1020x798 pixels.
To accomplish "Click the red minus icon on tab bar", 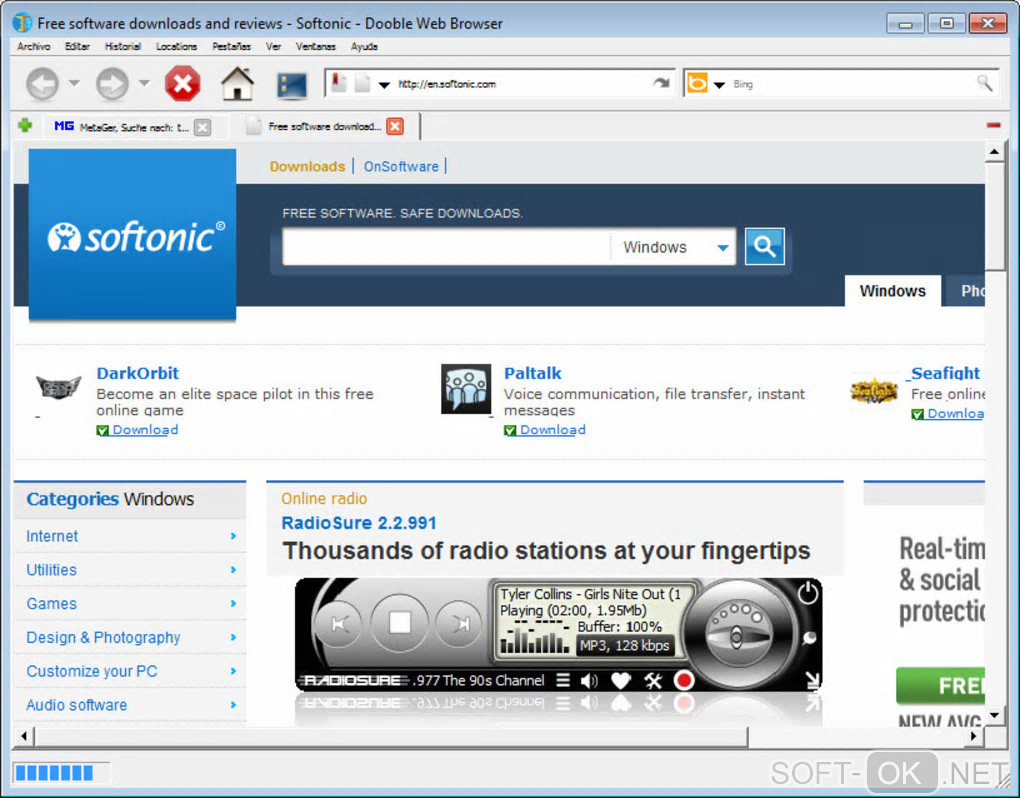I will [x=993, y=125].
